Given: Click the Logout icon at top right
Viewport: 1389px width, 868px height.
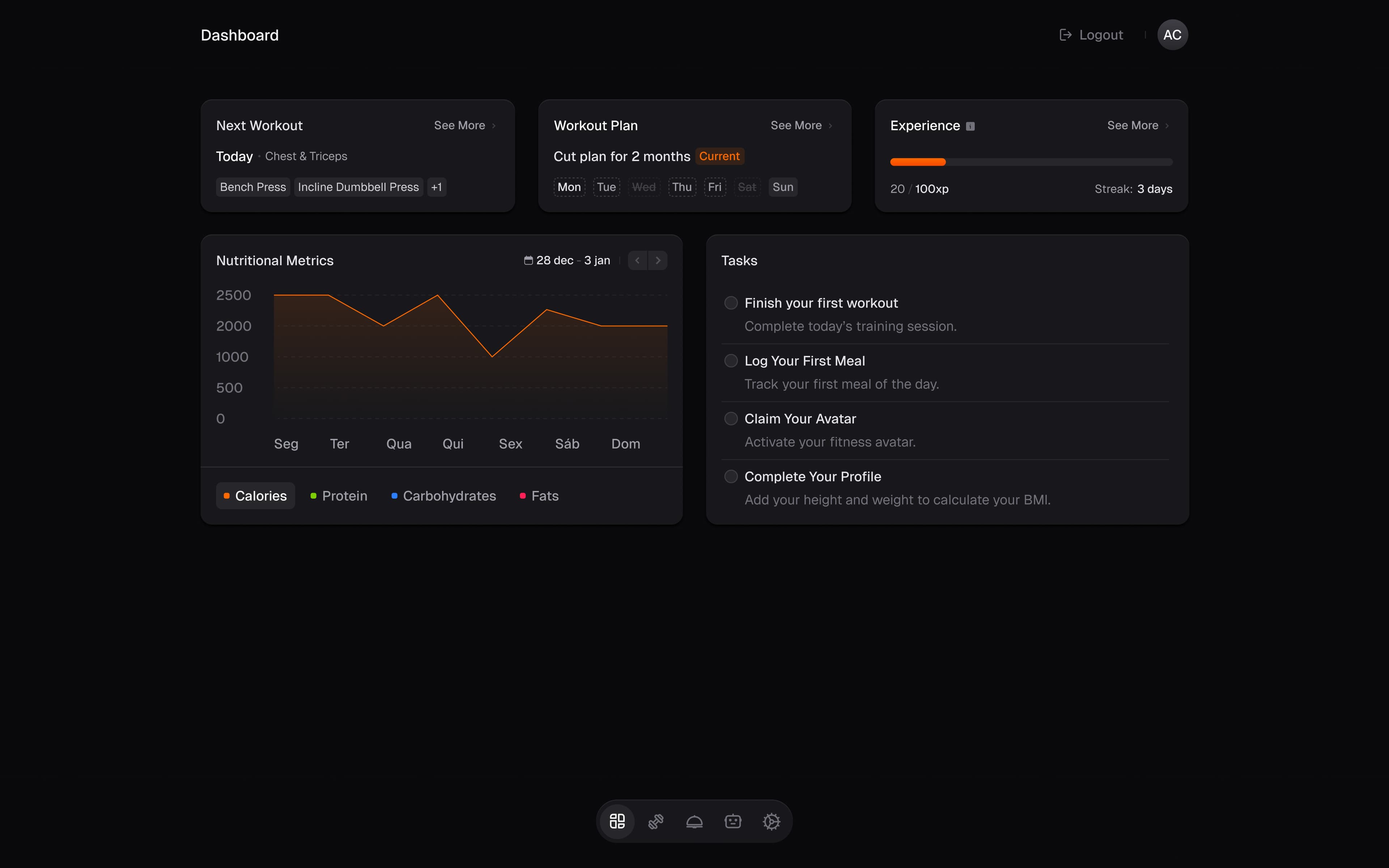Looking at the screenshot, I should 1066,34.
